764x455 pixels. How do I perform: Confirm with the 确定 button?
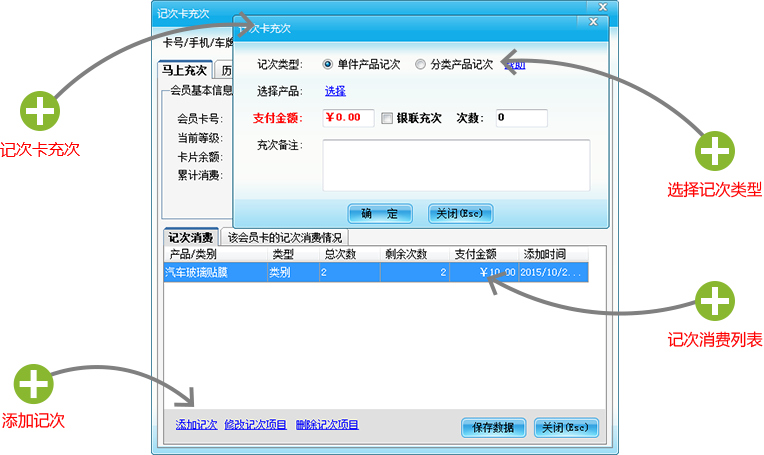[380, 213]
